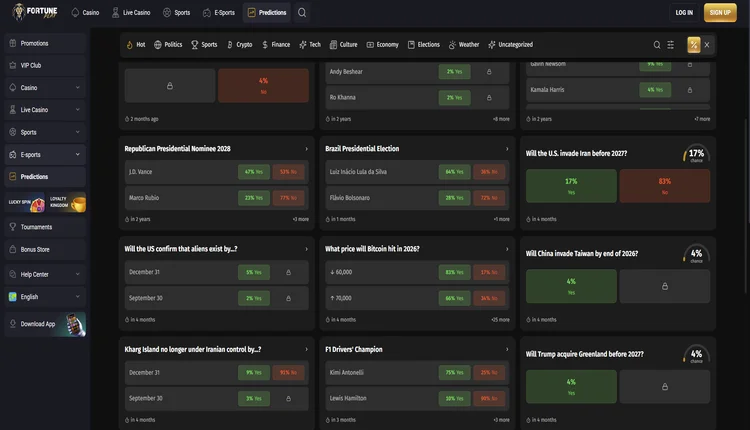
Task: Bet 64% Yes on Lula da Silva
Action: [x=454, y=172]
